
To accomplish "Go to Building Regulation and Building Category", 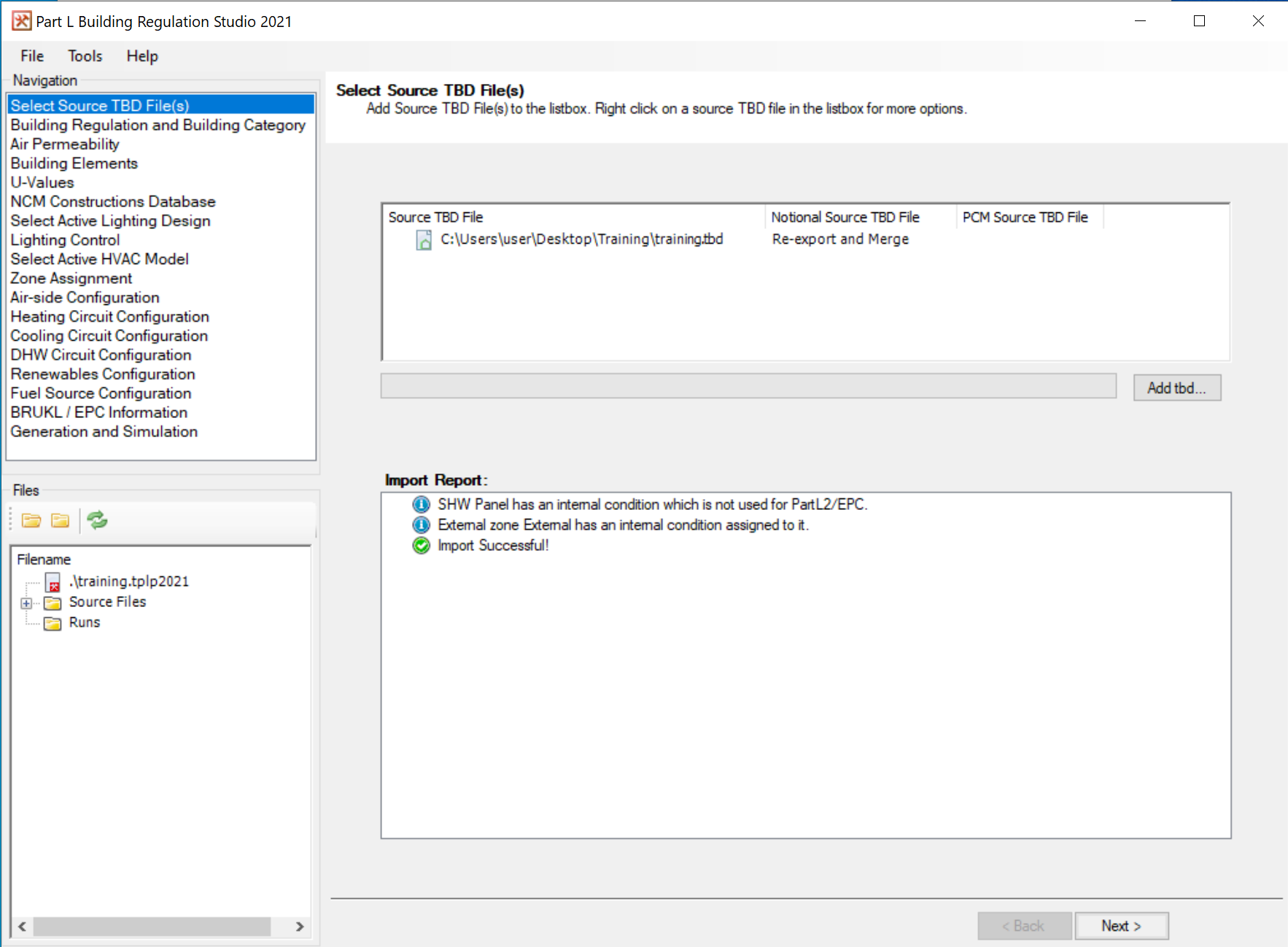I will 158,125.
